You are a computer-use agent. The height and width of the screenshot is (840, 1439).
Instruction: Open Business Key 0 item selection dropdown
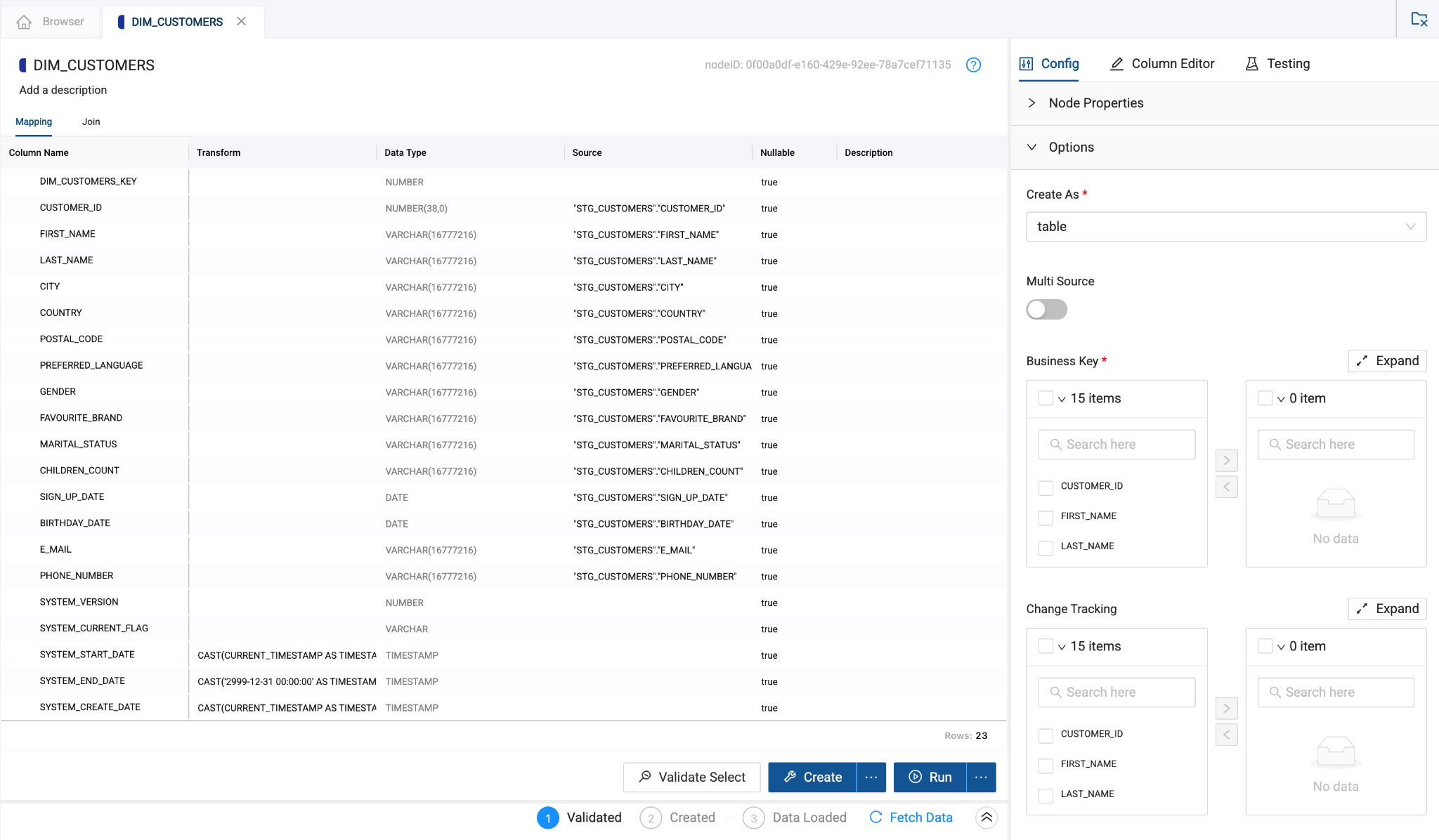pyautogui.click(x=1281, y=399)
